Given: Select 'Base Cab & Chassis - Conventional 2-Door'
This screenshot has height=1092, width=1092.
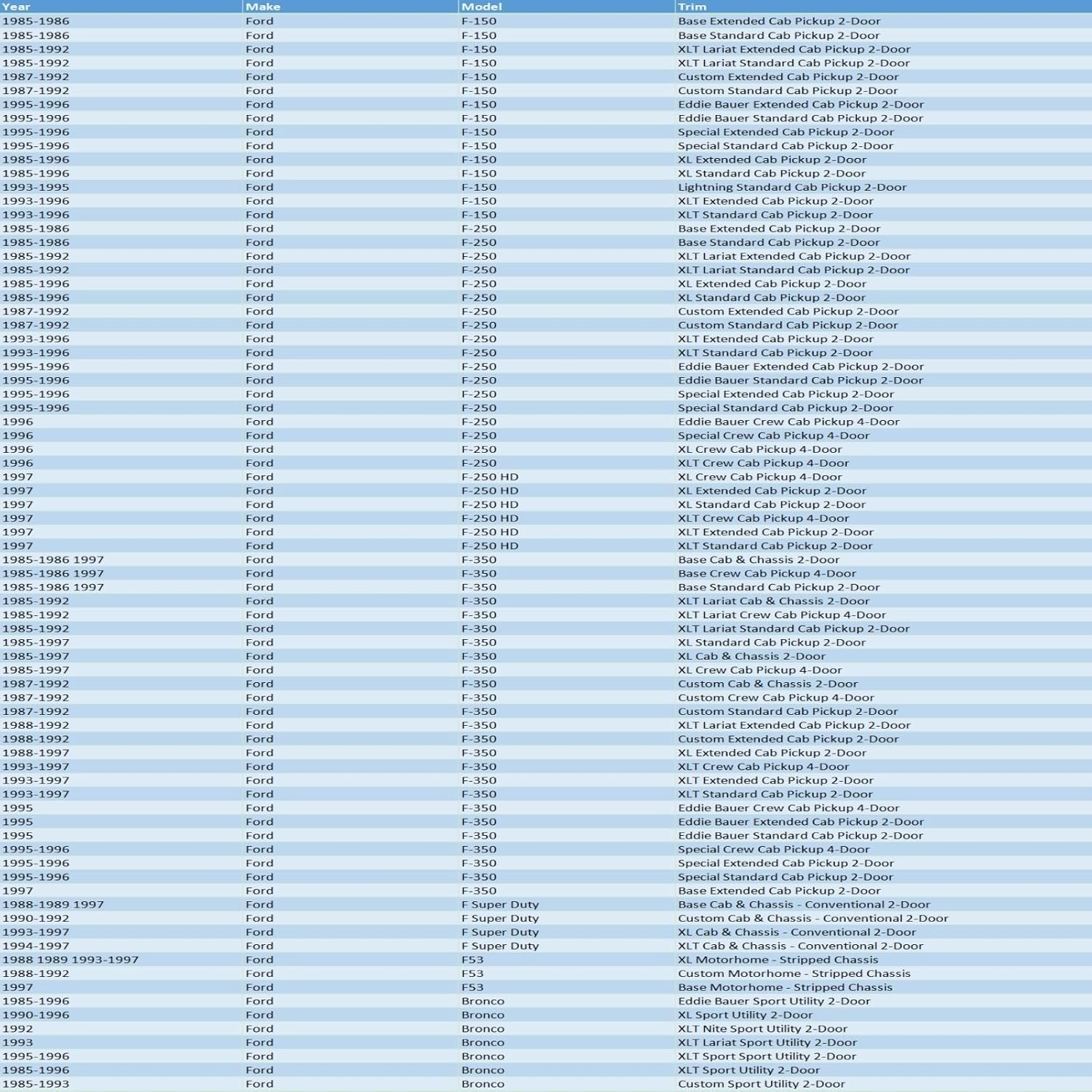Looking at the screenshot, I should click(804, 904).
